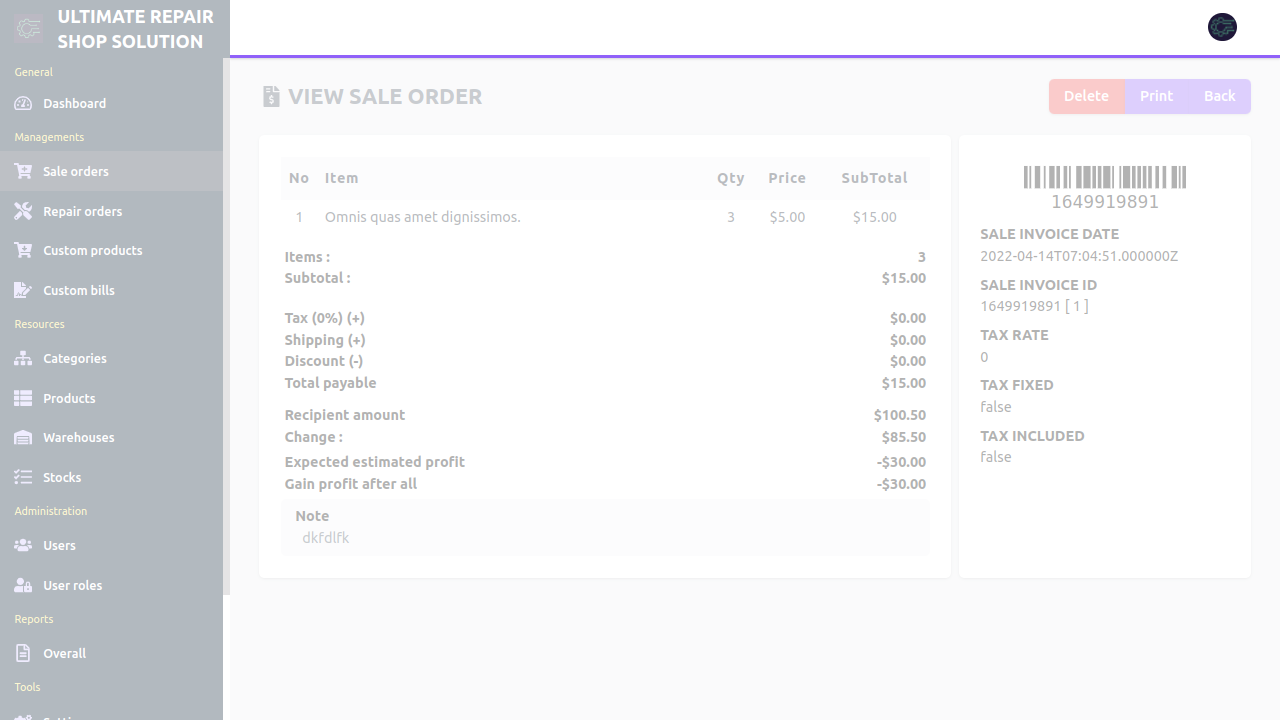This screenshot has width=1280, height=720.
Task: Click the shop logo in the header
Action: tap(29, 29)
